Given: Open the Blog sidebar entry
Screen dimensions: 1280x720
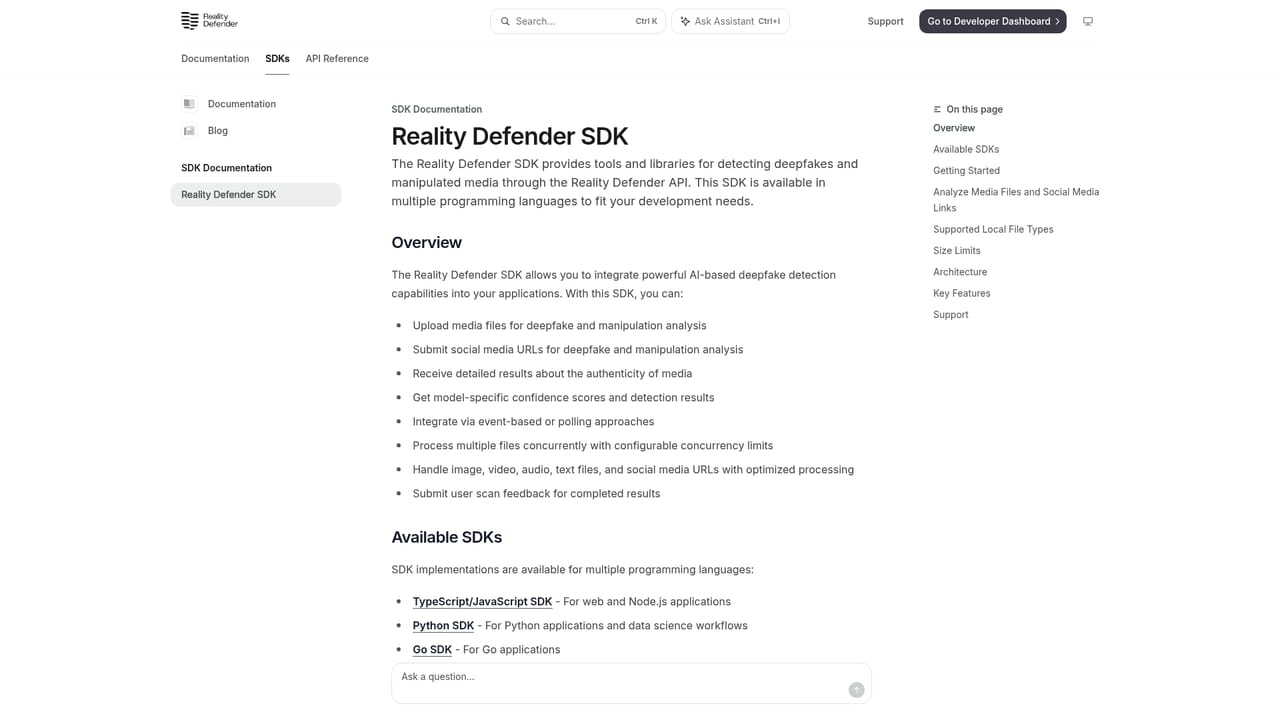Looking at the screenshot, I should pos(256,131).
